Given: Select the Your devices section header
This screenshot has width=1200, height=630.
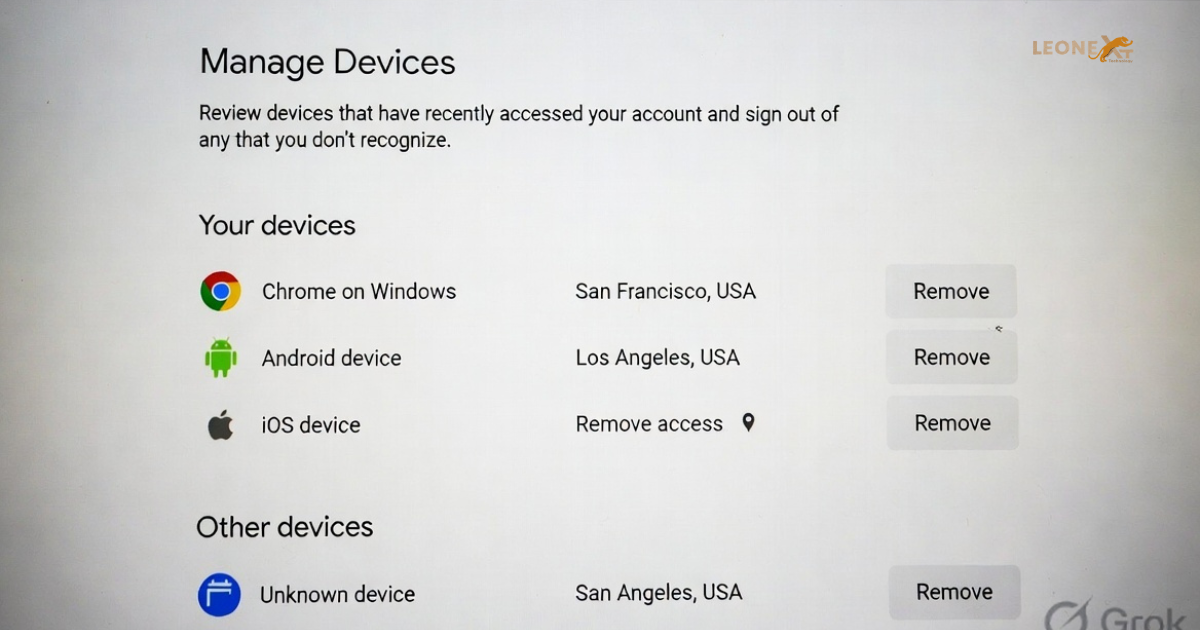Looking at the screenshot, I should click(x=277, y=225).
